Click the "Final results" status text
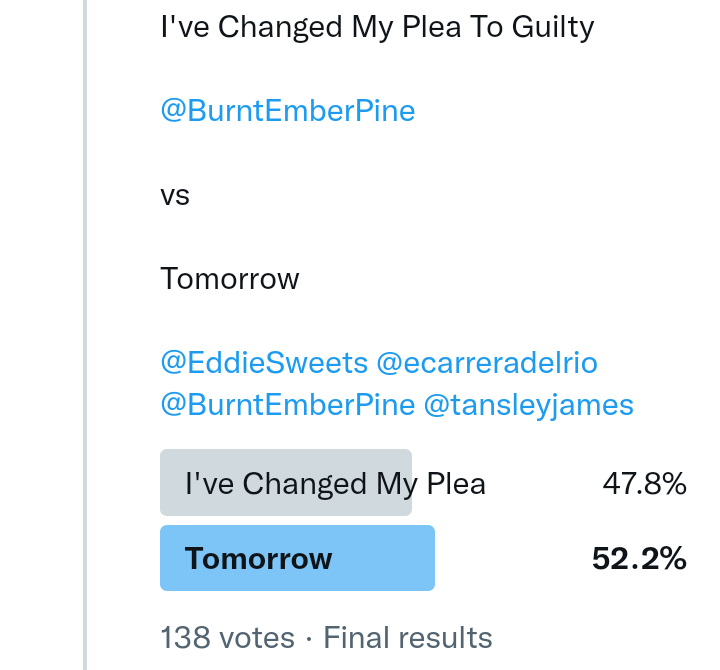The height and width of the screenshot is (670, 720). 408,638
